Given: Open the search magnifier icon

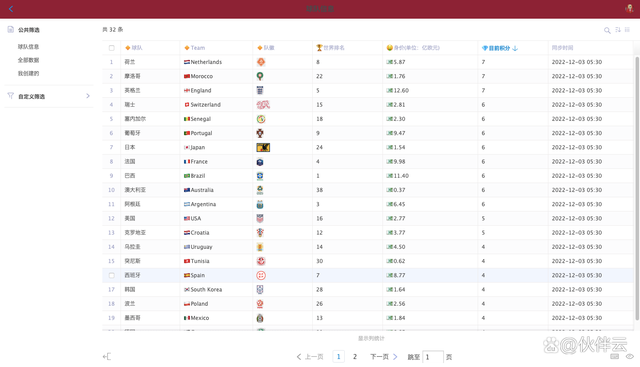Looking at the screenshot, I should coord(607,30).
